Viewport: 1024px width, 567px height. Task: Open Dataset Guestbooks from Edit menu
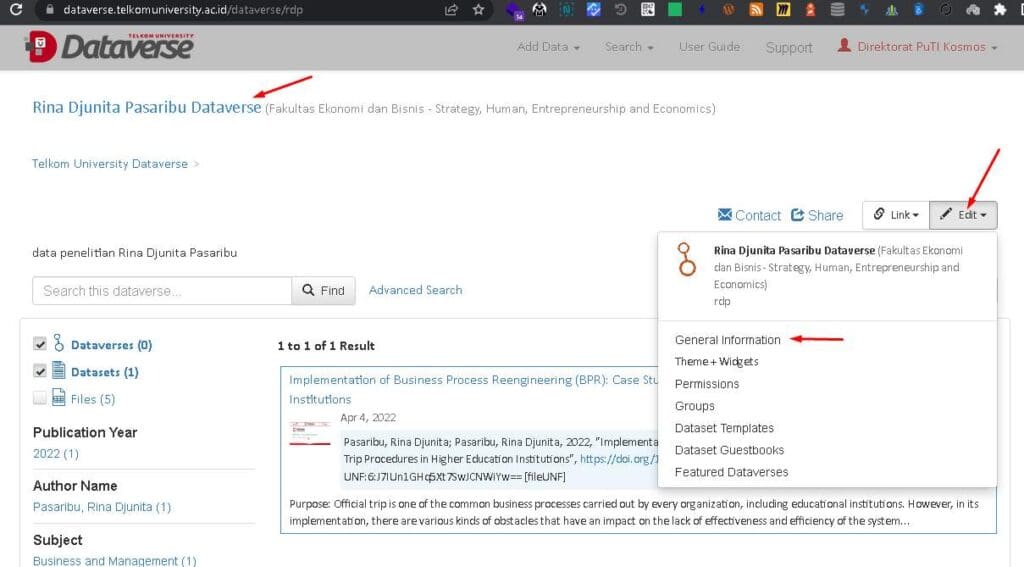(x=729, y=450)
